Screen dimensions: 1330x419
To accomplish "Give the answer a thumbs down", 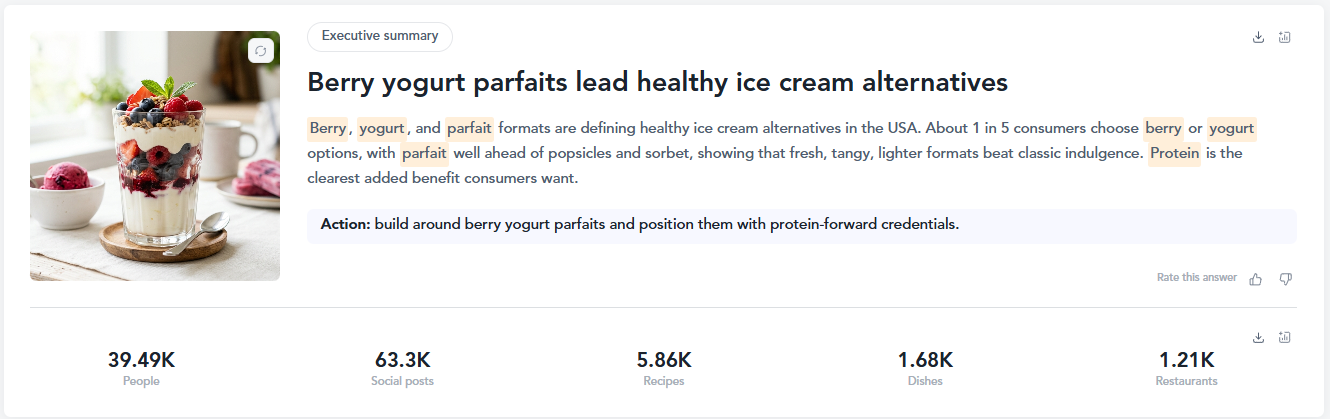I will [x=1286, y=279].
